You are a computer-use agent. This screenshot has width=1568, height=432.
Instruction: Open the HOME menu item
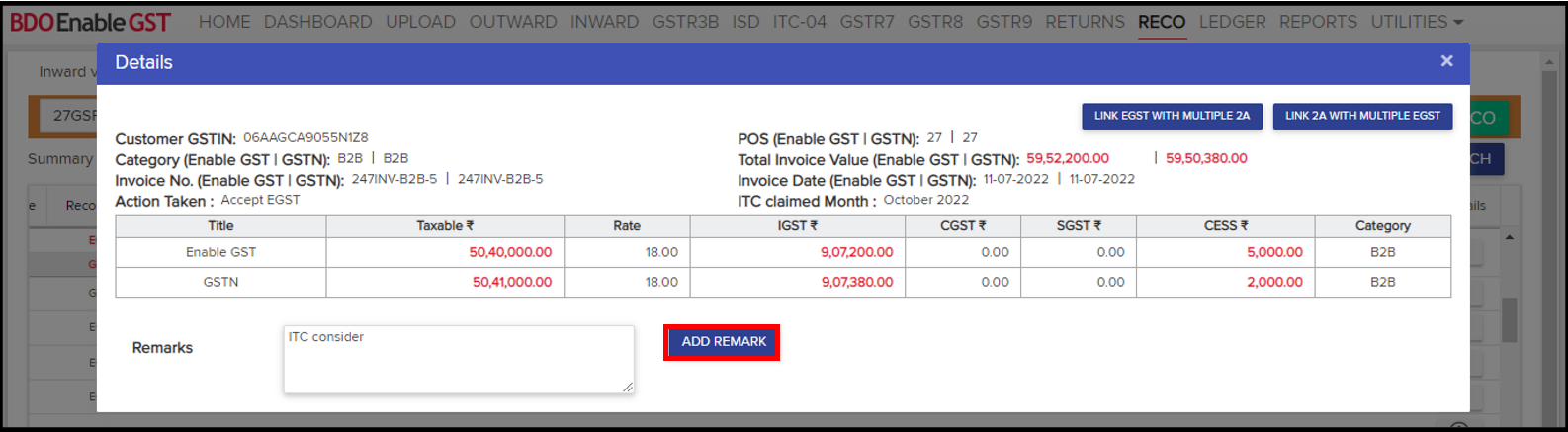(224, 22)
